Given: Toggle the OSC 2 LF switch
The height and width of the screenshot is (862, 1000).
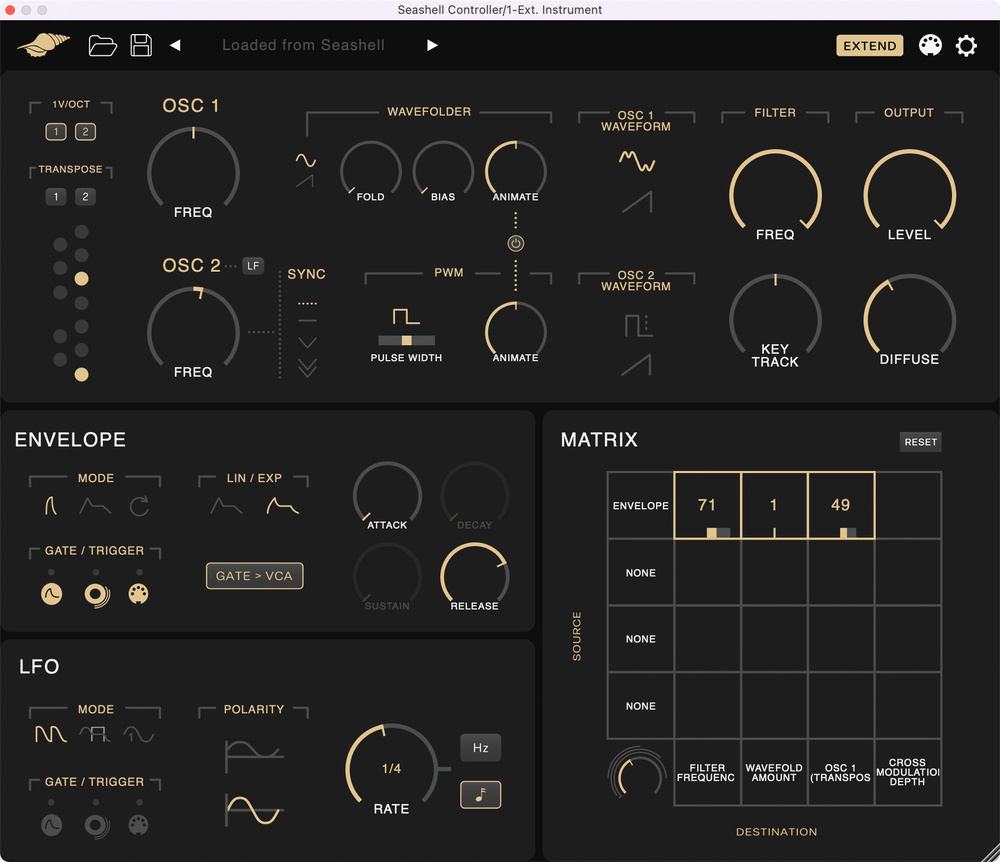Looking at the screenshot, I should pyautogui.click(x=254, y=265).
